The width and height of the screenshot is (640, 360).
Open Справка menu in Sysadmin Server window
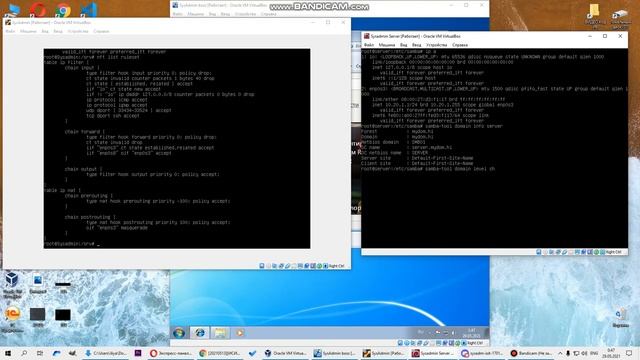pos(460,45)
